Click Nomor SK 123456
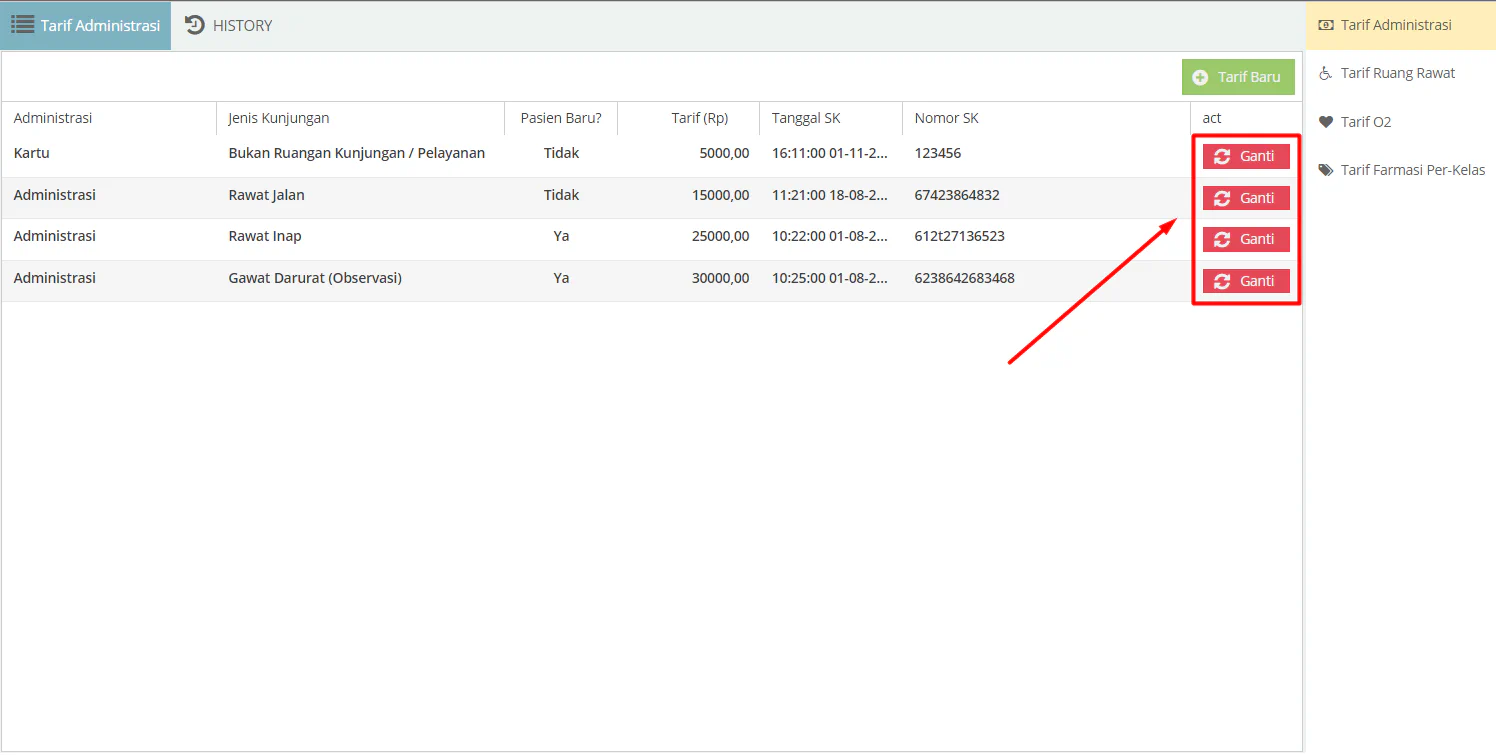Viewport: 1496px width, 755px height. [x=938, y=153]
